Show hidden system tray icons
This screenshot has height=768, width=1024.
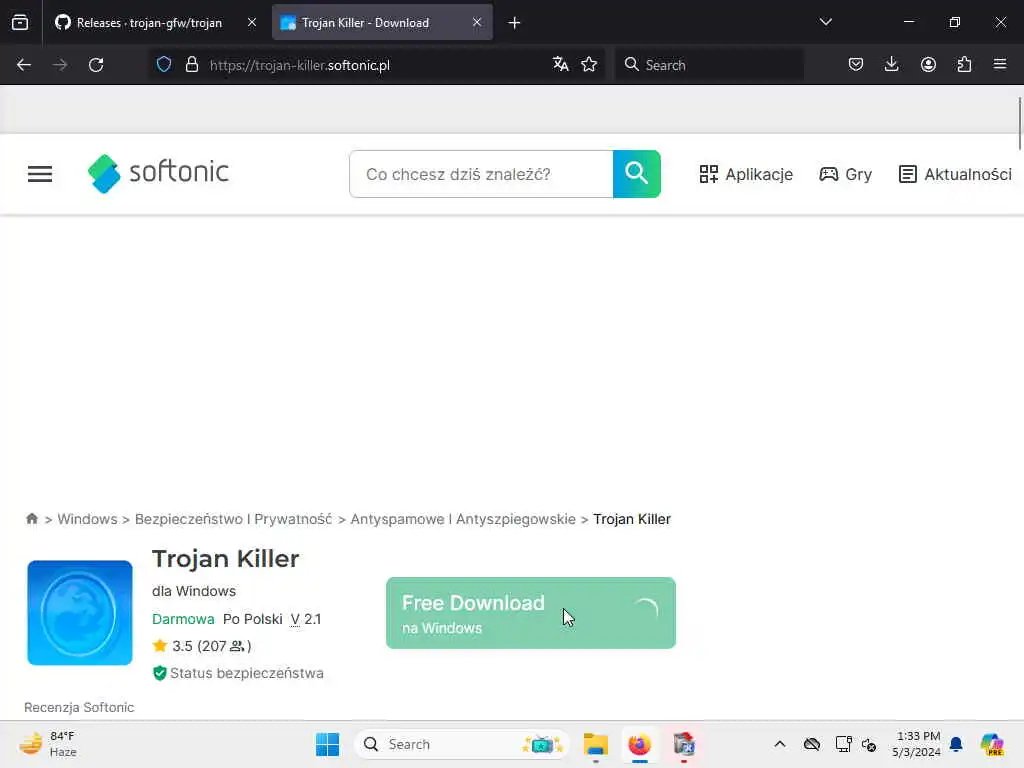780,744
